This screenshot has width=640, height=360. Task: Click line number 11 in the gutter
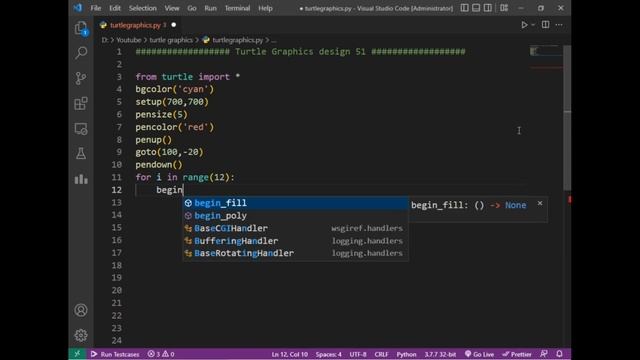point(116,177)
